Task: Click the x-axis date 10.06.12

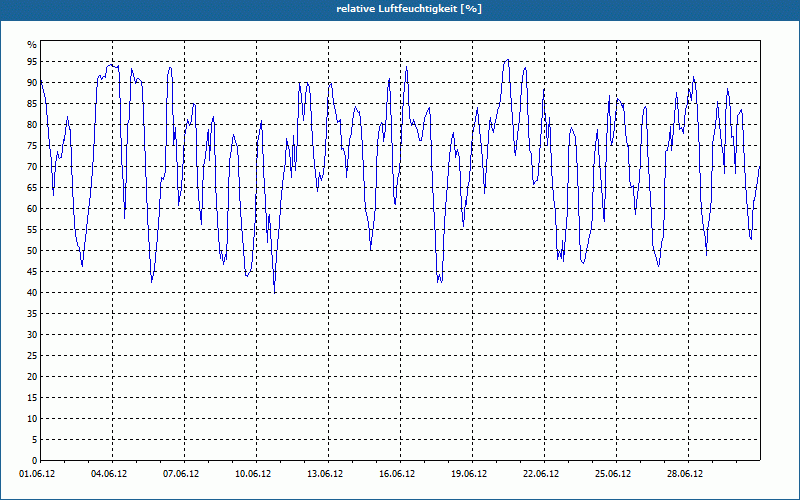Action: (x=253, y=474)
